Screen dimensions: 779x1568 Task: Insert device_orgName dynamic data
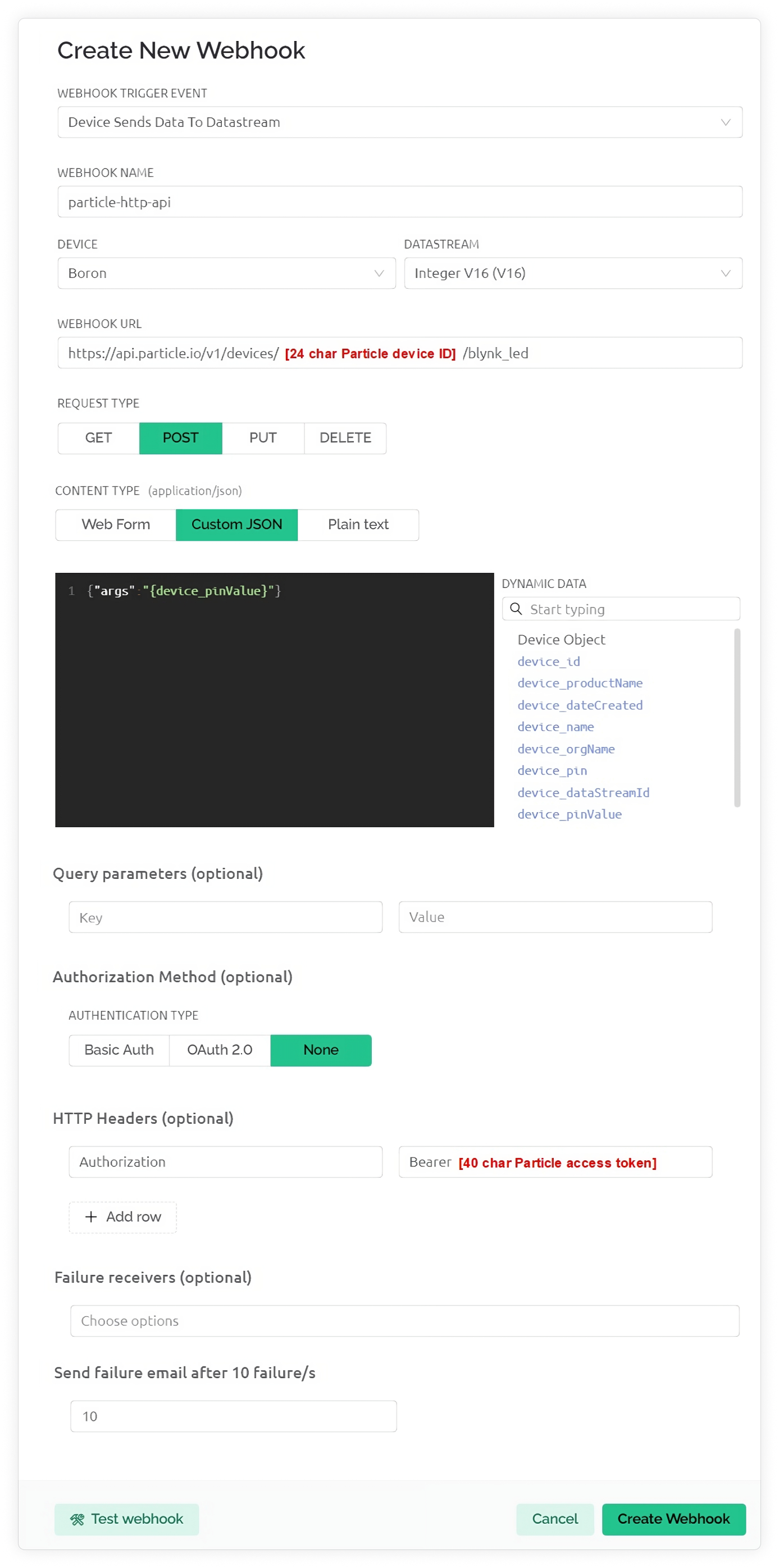point(566,749)
